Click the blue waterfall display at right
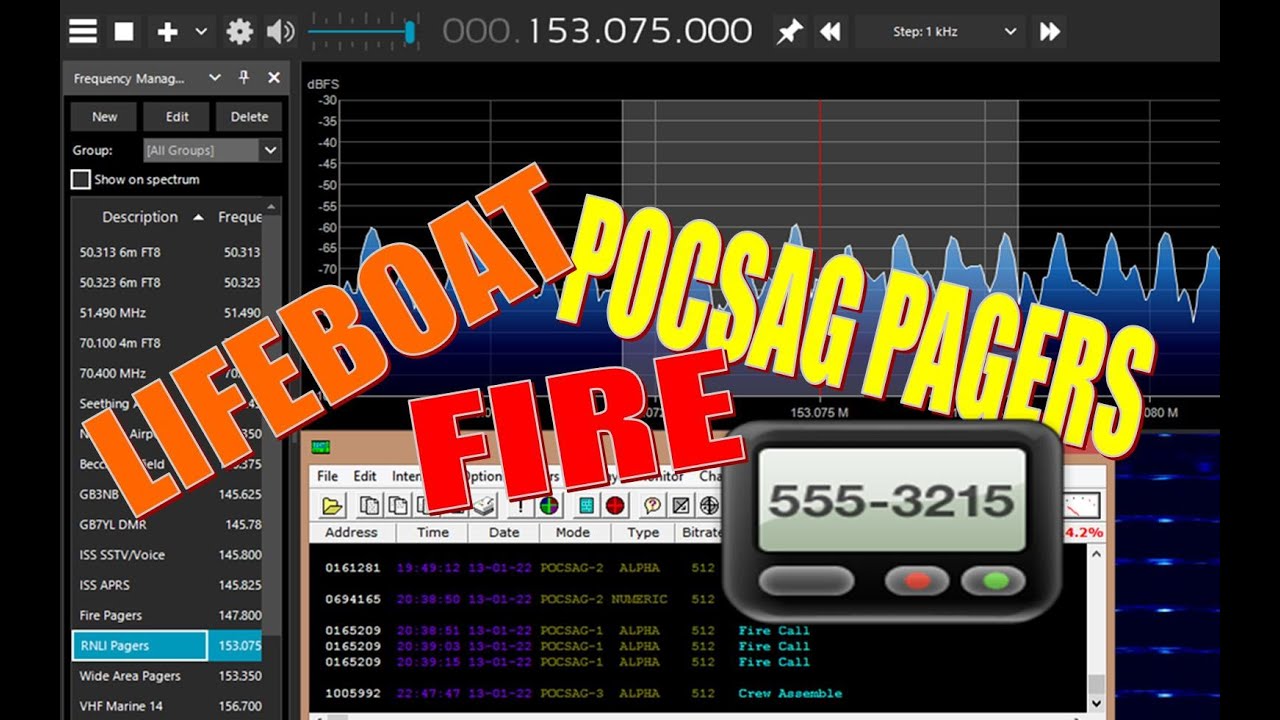 pos(1166,575)
